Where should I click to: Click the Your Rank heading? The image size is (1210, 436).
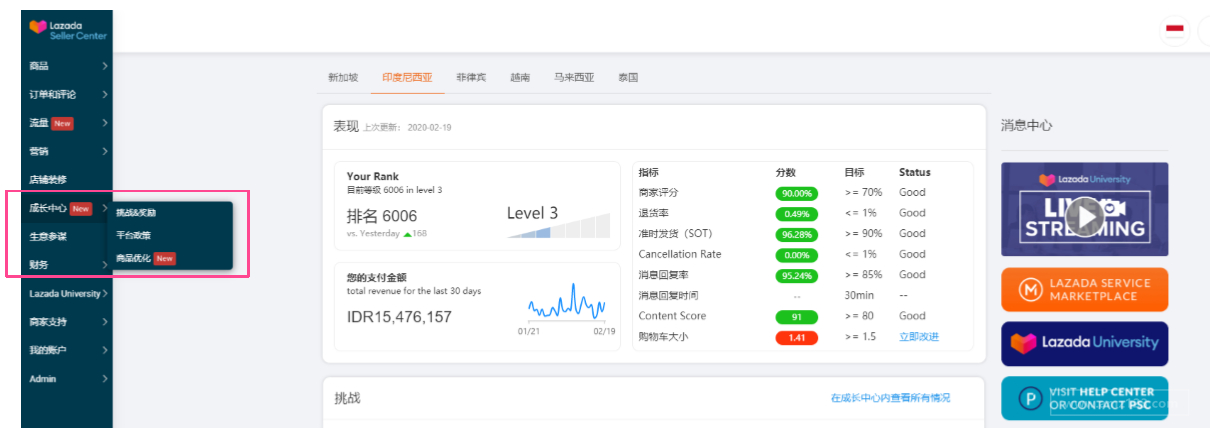373,176
